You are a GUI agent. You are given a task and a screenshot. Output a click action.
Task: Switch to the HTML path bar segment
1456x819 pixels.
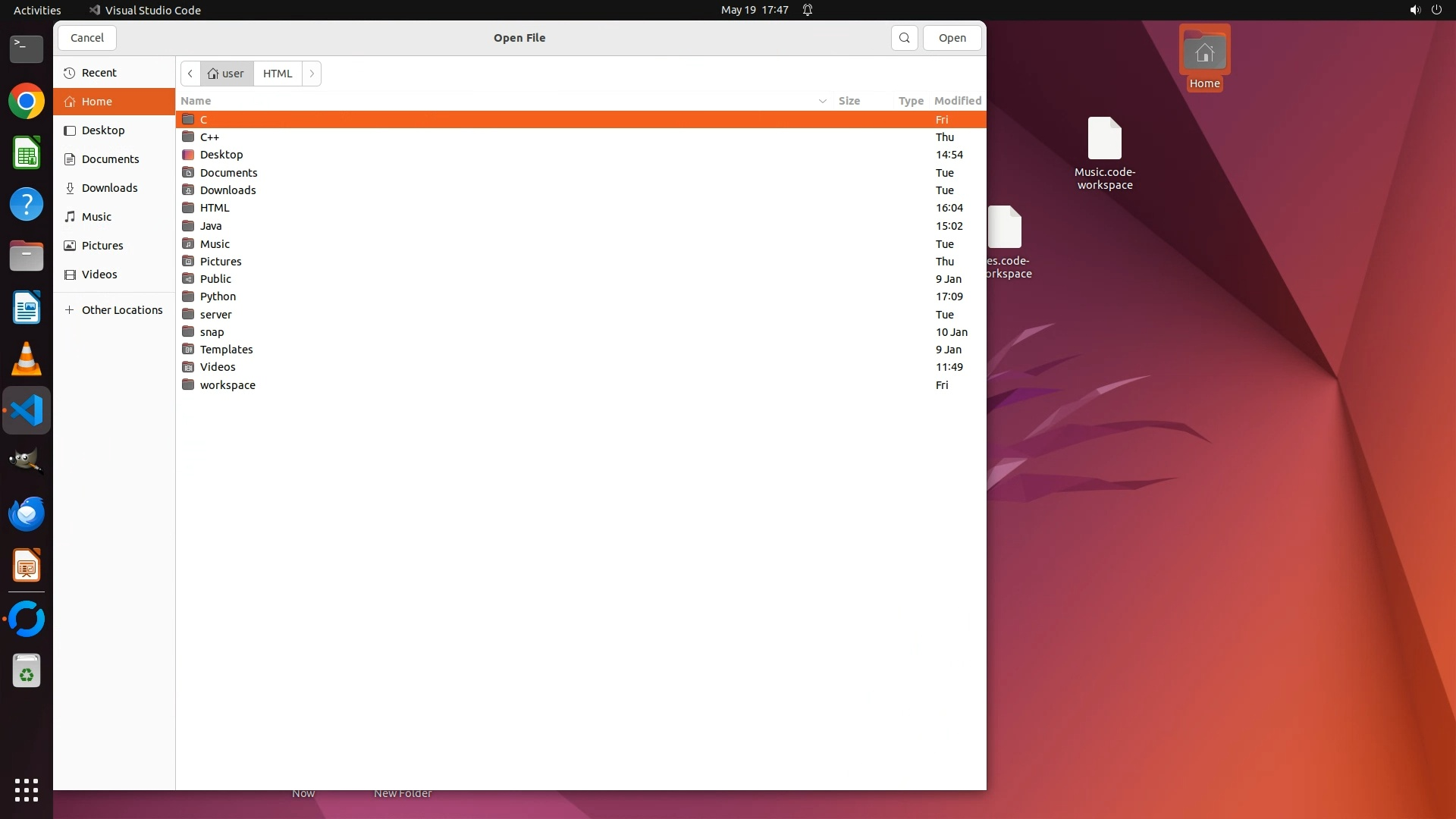[278, 74]
